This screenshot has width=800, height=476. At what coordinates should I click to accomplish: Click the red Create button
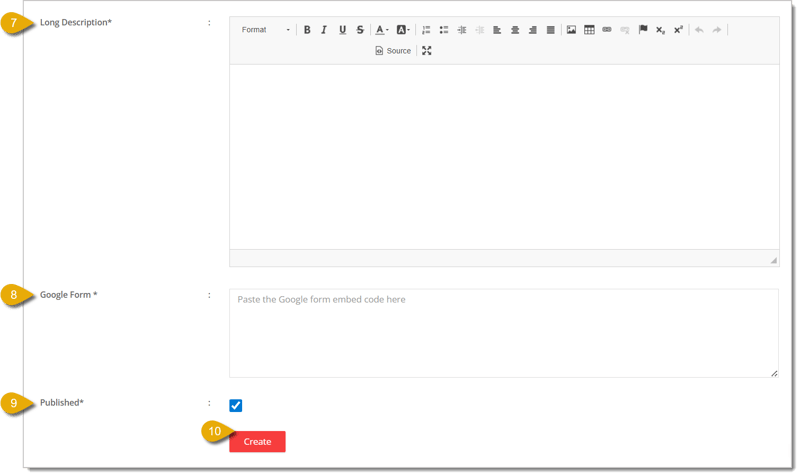click(x=257, y=441)
